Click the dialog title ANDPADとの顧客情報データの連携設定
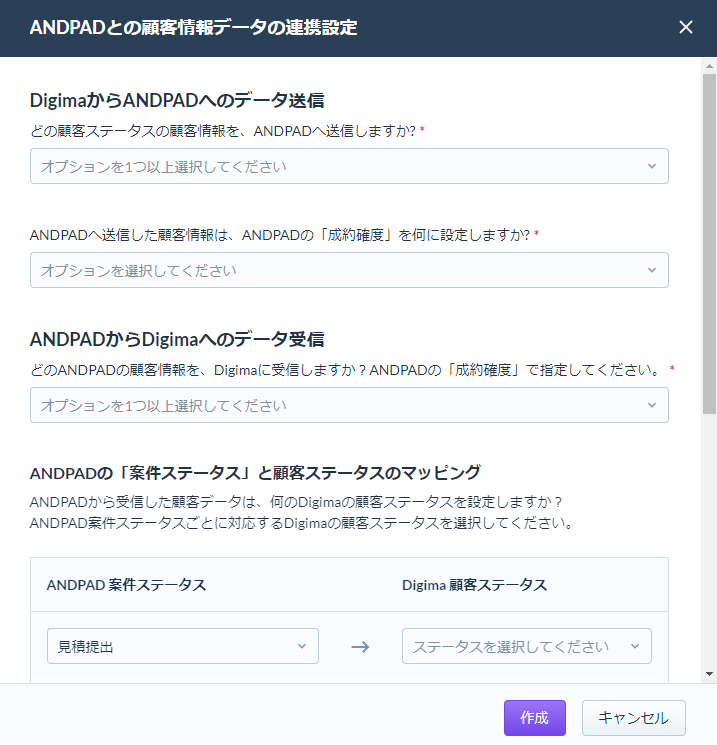The height and width of the screenshot is (745, 717). 193,27
